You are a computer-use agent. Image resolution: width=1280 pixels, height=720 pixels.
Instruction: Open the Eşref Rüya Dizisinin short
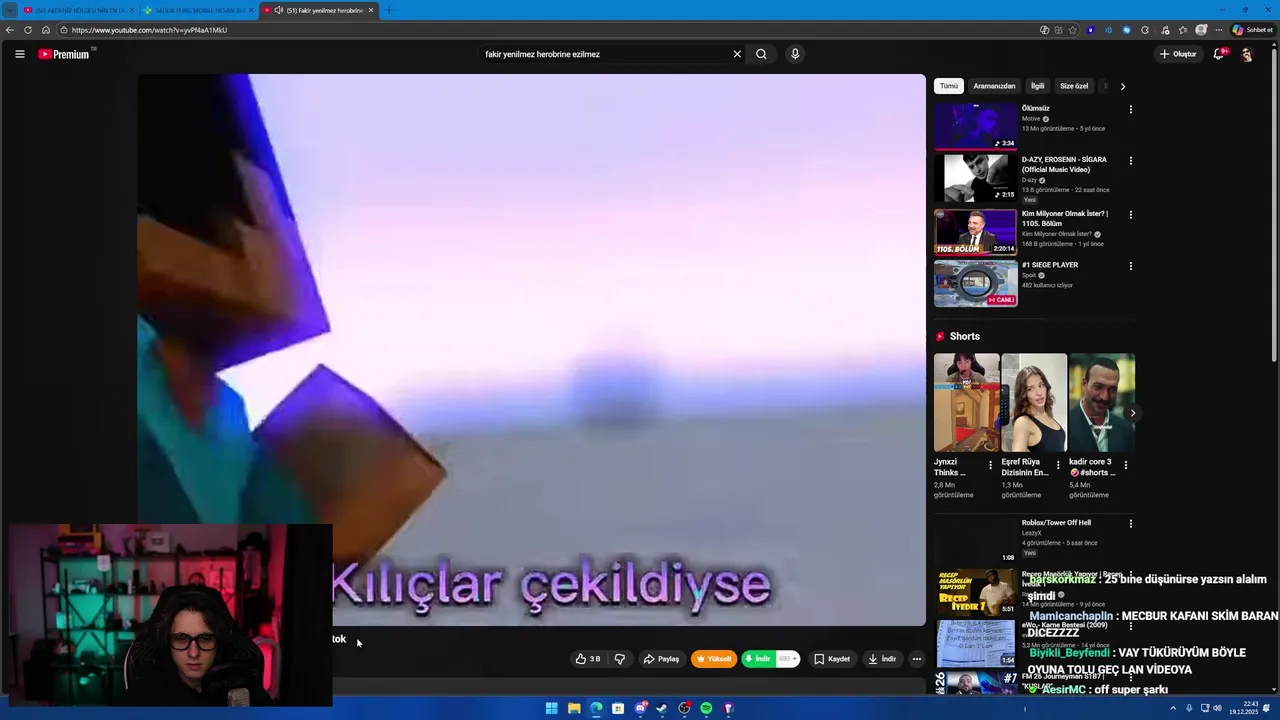tap(1034, 403)
